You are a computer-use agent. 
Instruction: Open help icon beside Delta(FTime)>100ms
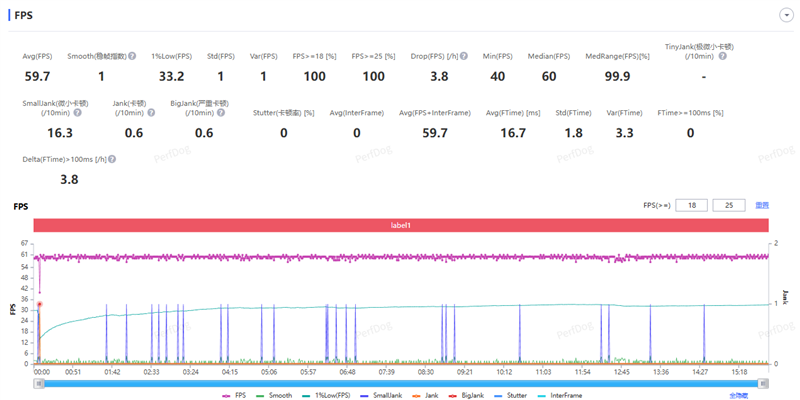112,159
